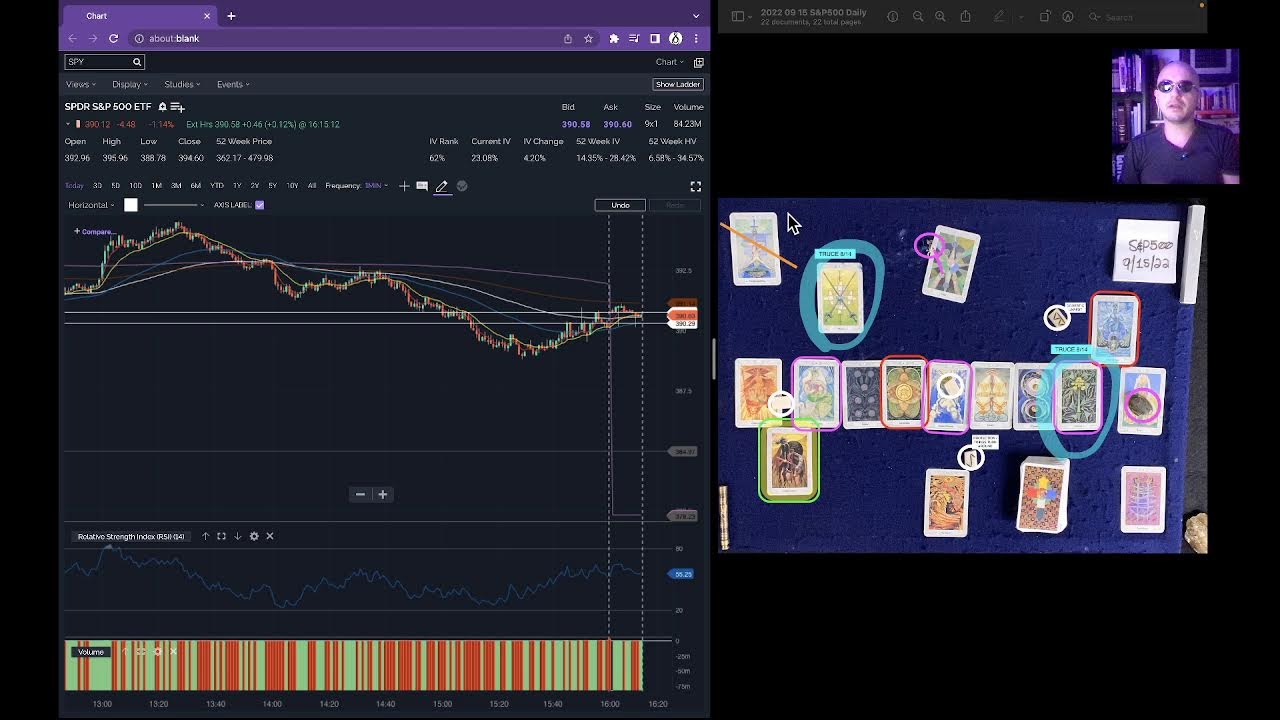Bookmark this page with the star icon

point(588,38)
